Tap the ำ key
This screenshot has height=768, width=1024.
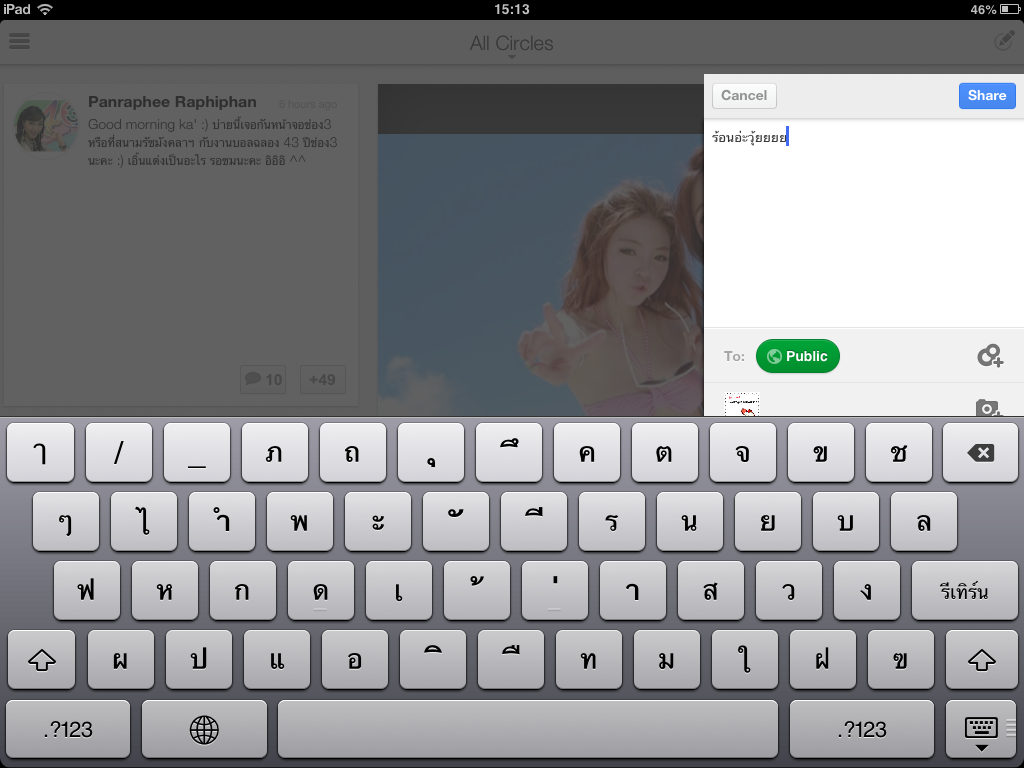pyautogui.click(x=221, y=522)
